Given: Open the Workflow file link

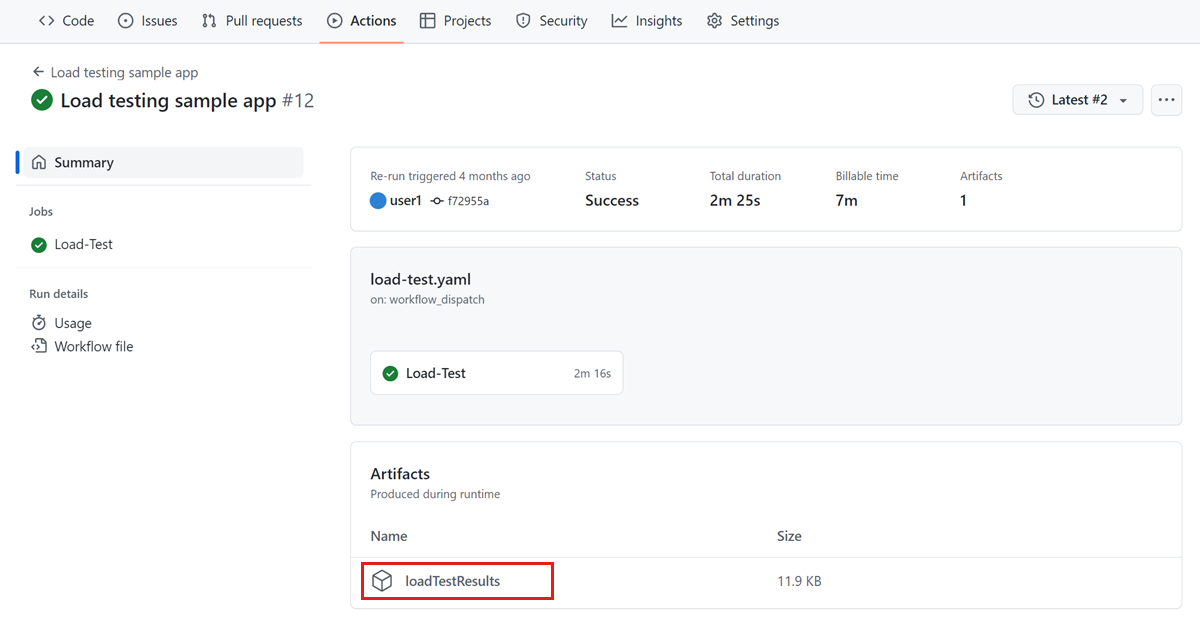Looking at the screenshot, I should (x=93, y=346).
